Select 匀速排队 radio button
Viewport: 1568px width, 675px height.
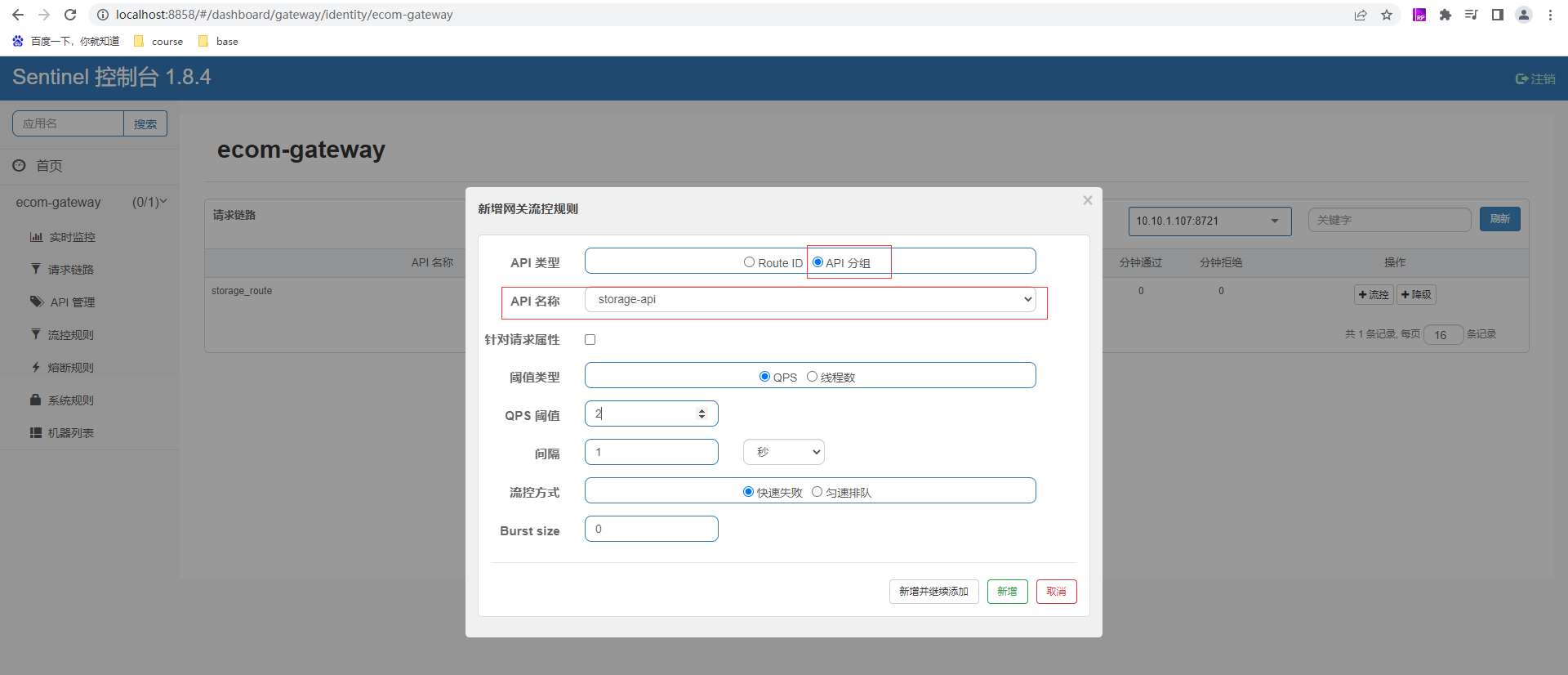(x=817, y=492)
